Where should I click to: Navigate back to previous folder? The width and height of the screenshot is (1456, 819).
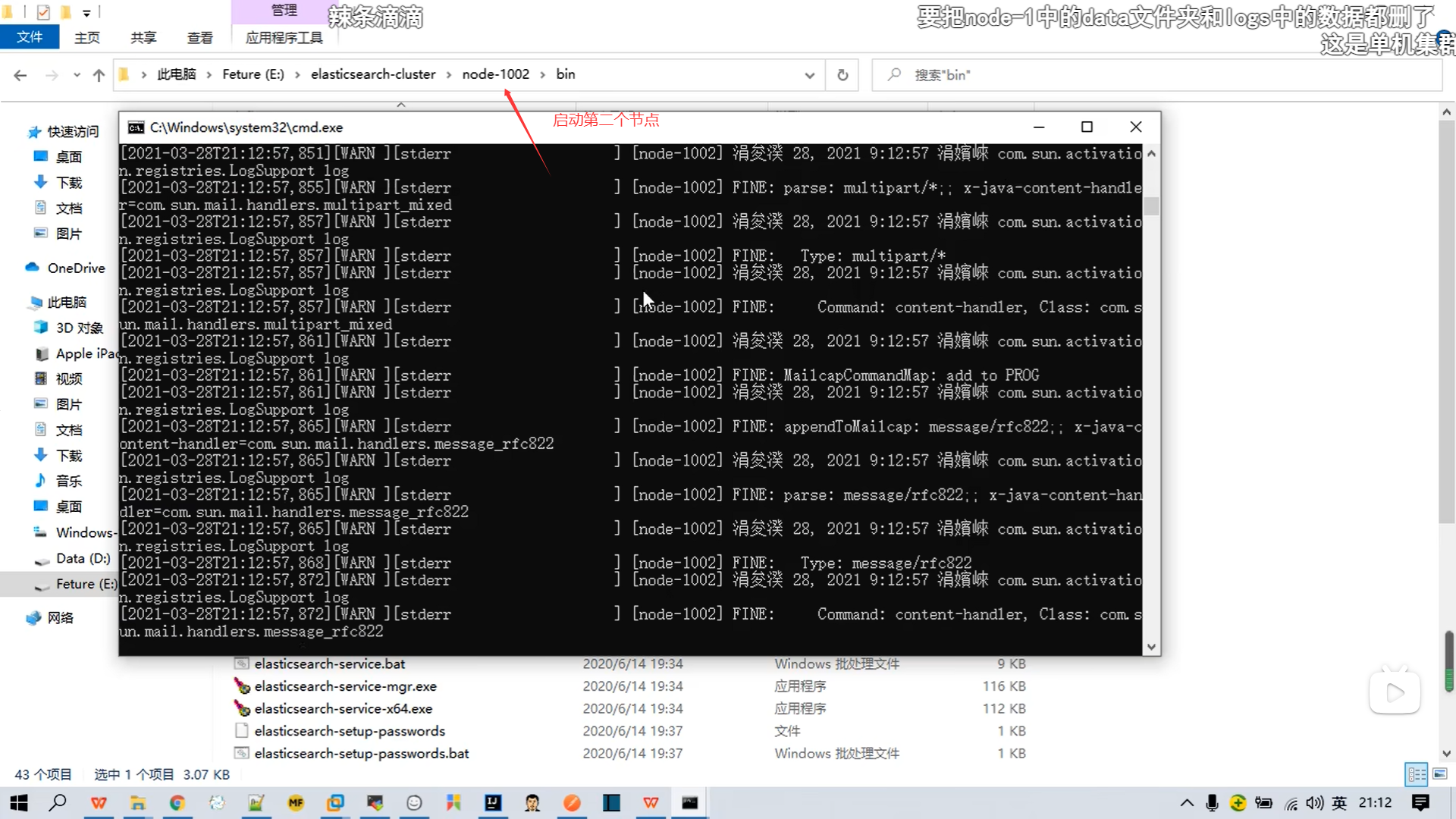[x=20, y=75]
